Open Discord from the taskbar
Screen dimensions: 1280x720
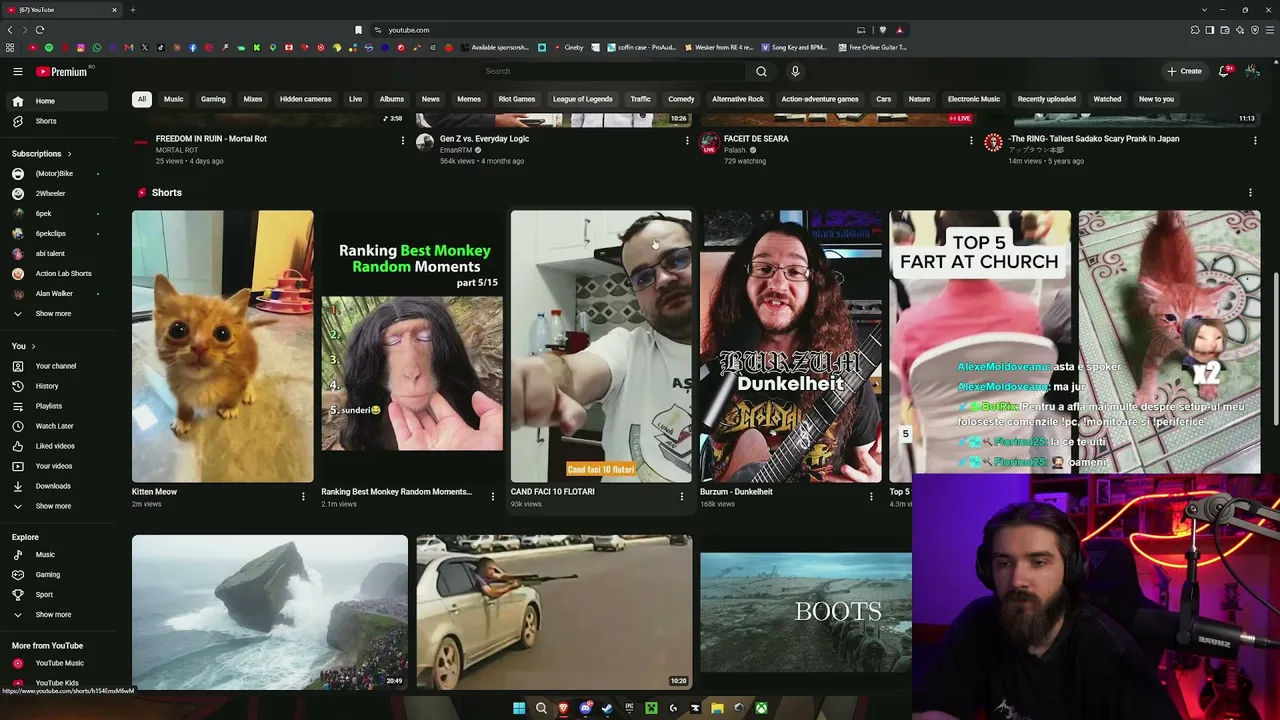(x=585, y=708)
